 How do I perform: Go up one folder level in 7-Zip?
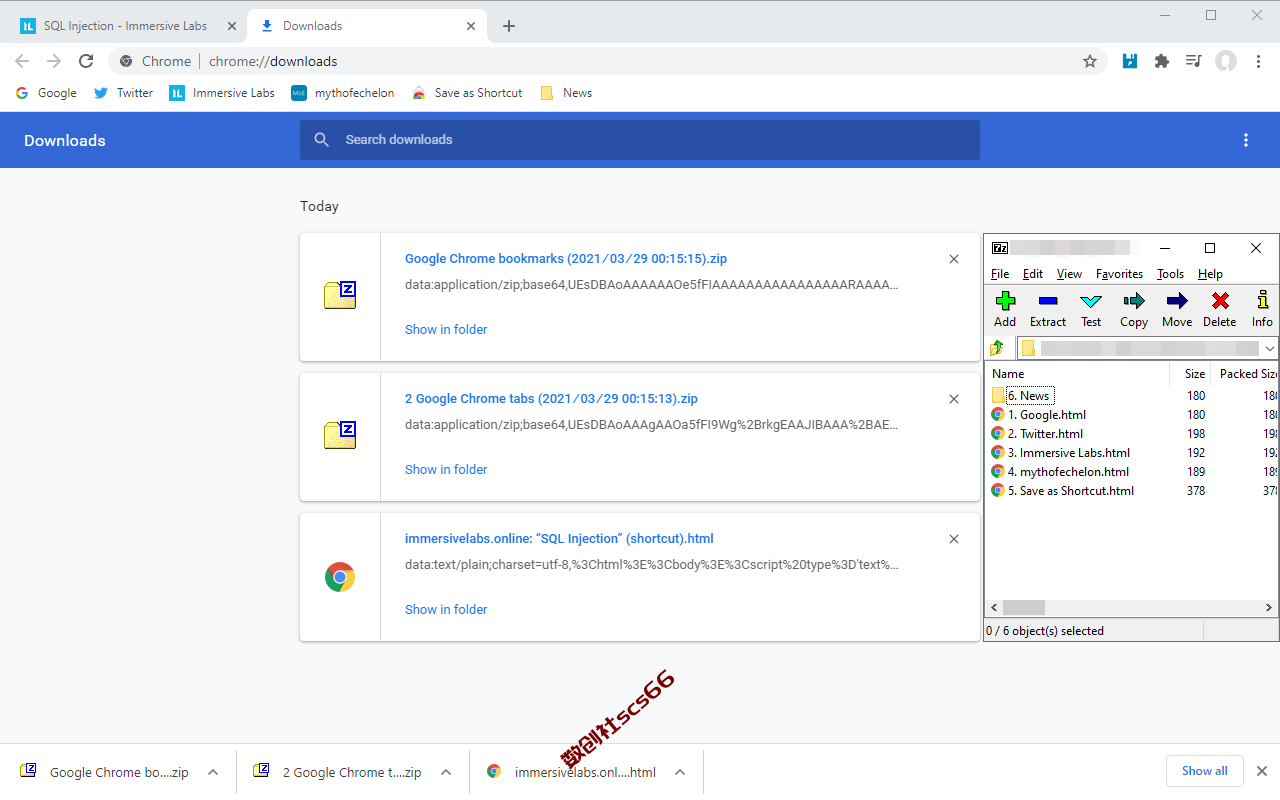tap(997, 348)
